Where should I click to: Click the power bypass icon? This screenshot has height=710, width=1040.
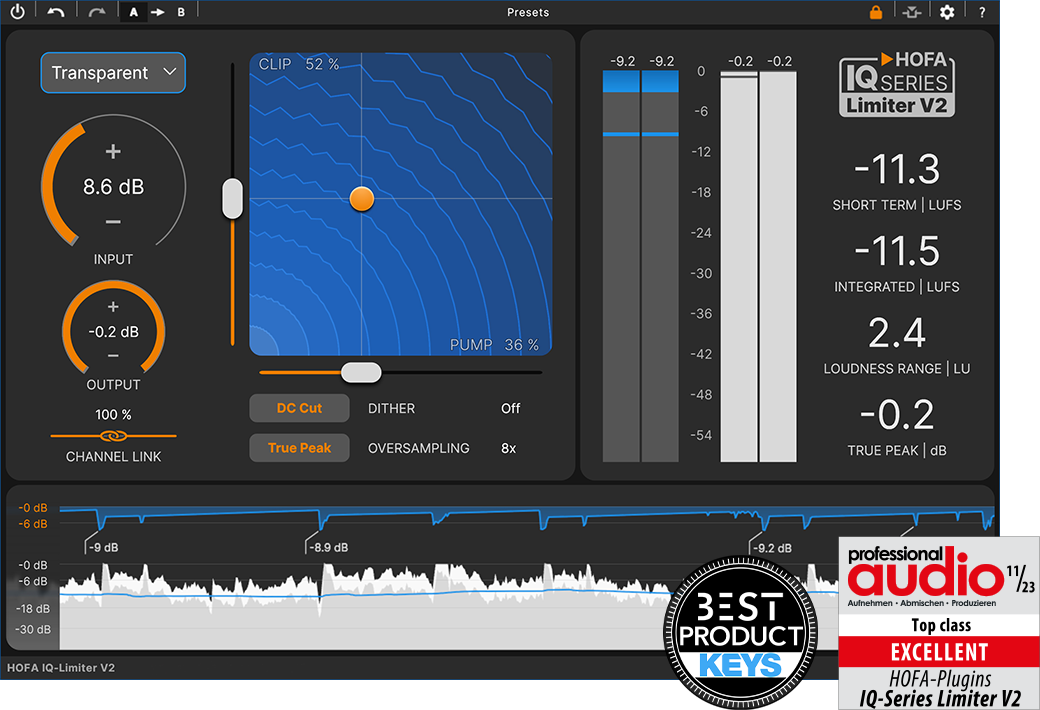coord(17,12)
